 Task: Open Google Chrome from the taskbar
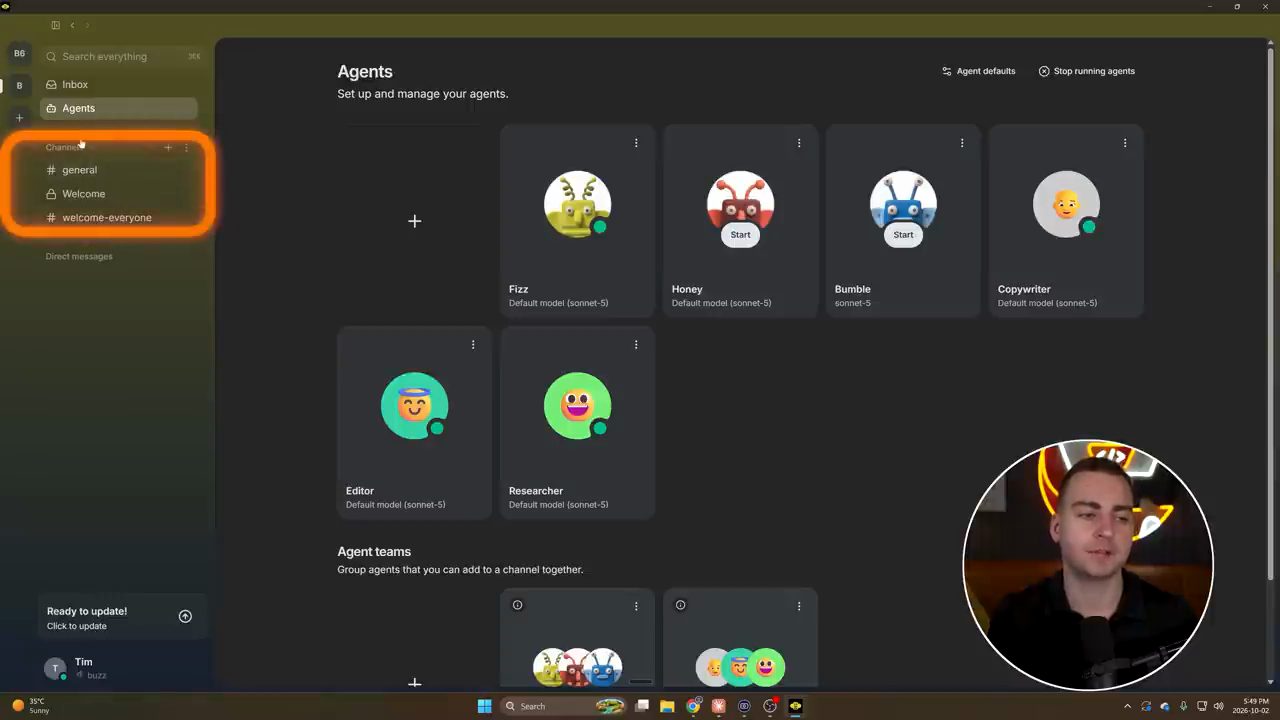click(x=693, y=706)
